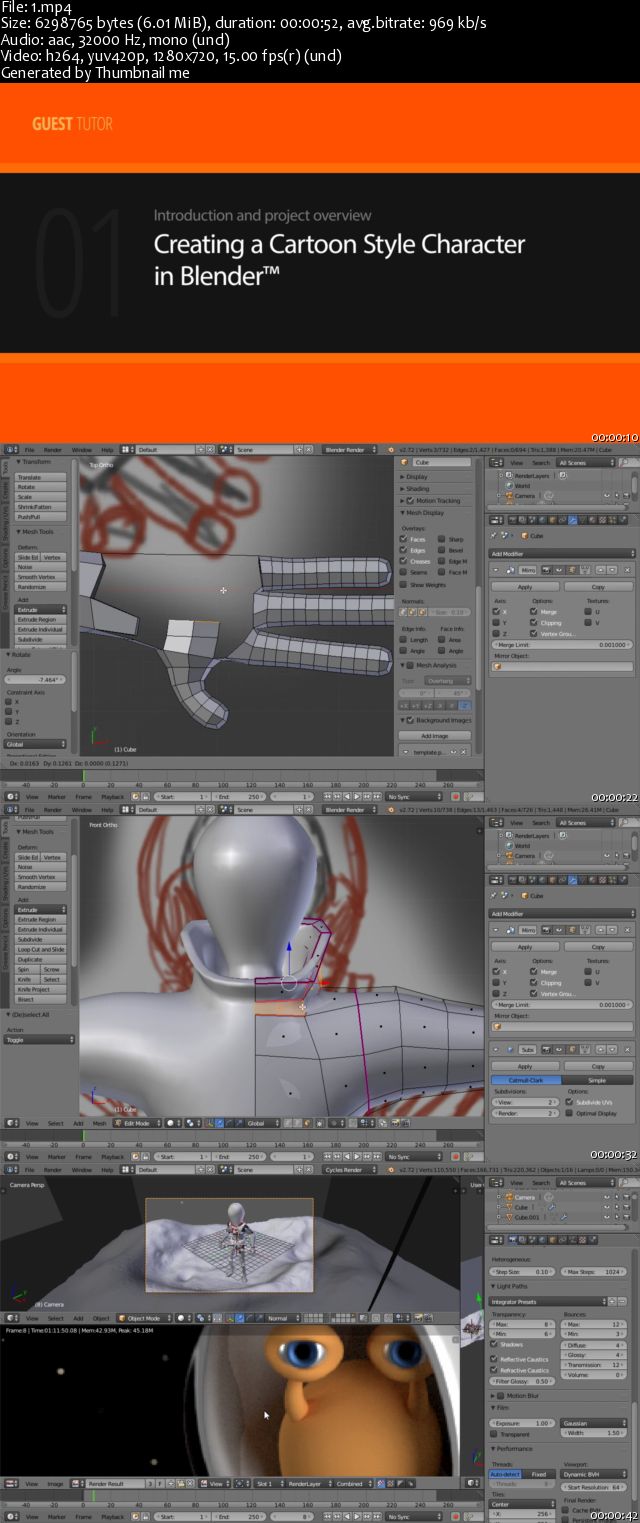Click the Cube.001 mesh icon in 00:00:42 outliner

(509, 1217)
